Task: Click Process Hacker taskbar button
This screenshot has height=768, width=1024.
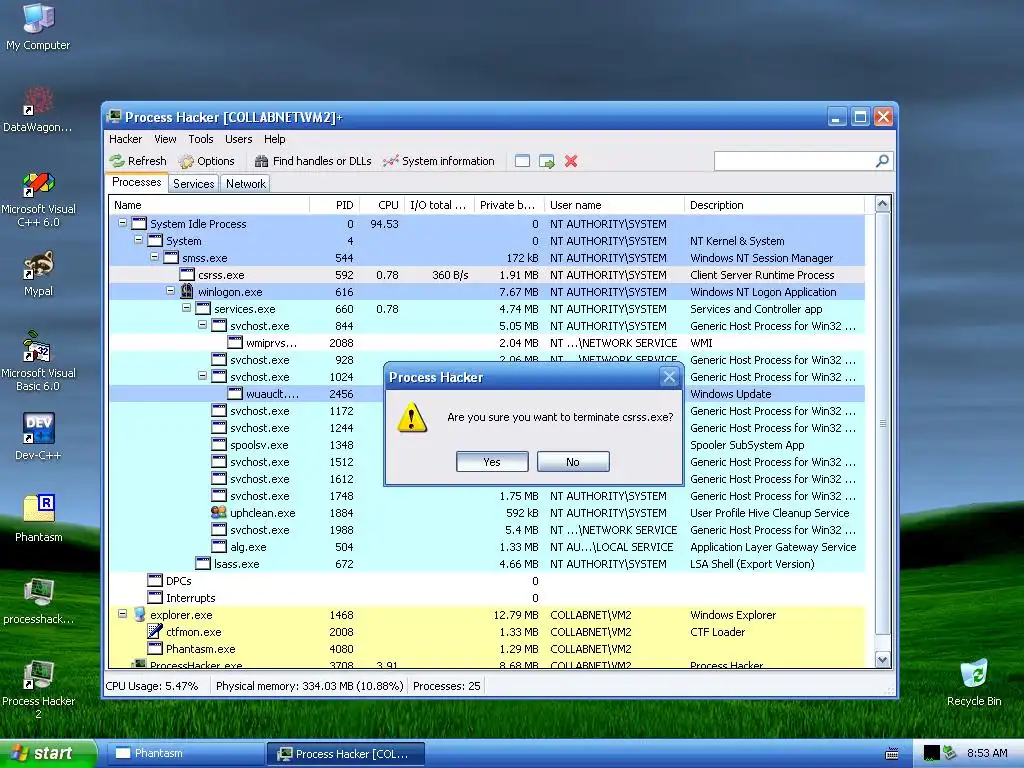Action: 345,754
